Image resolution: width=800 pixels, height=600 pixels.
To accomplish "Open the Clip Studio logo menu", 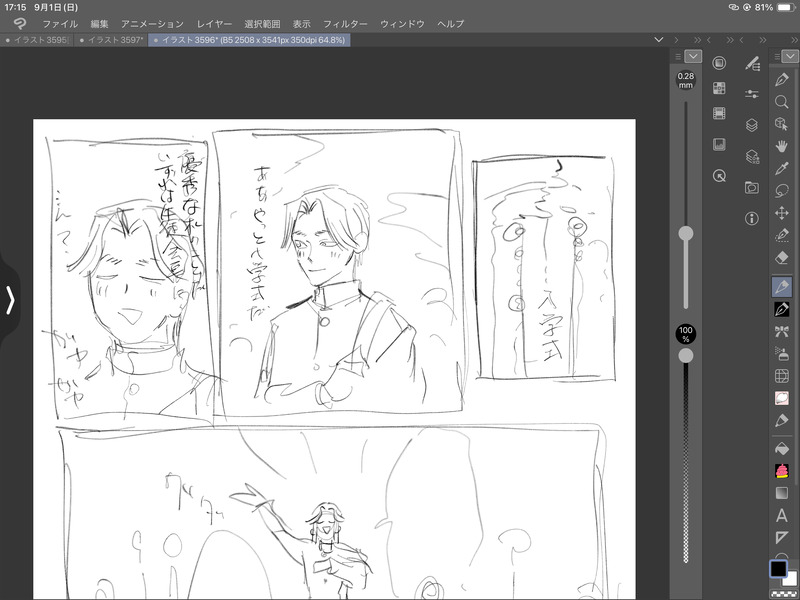I will click(20, 23).
